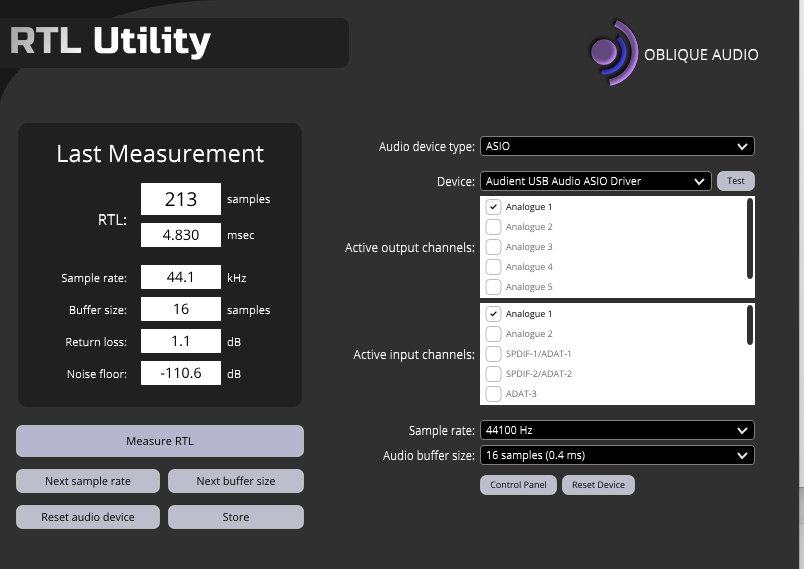Open the ASIO Control Panel
The height and width of the screenshot is (569, 804).
519,485
